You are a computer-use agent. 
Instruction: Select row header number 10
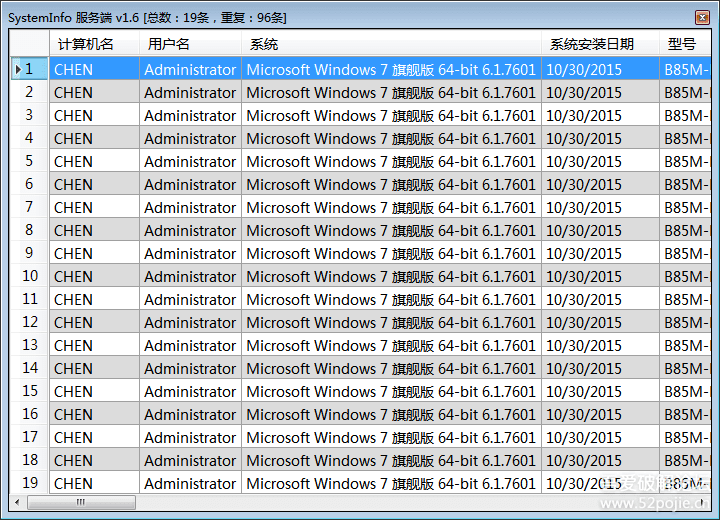(x=29, y=276)
